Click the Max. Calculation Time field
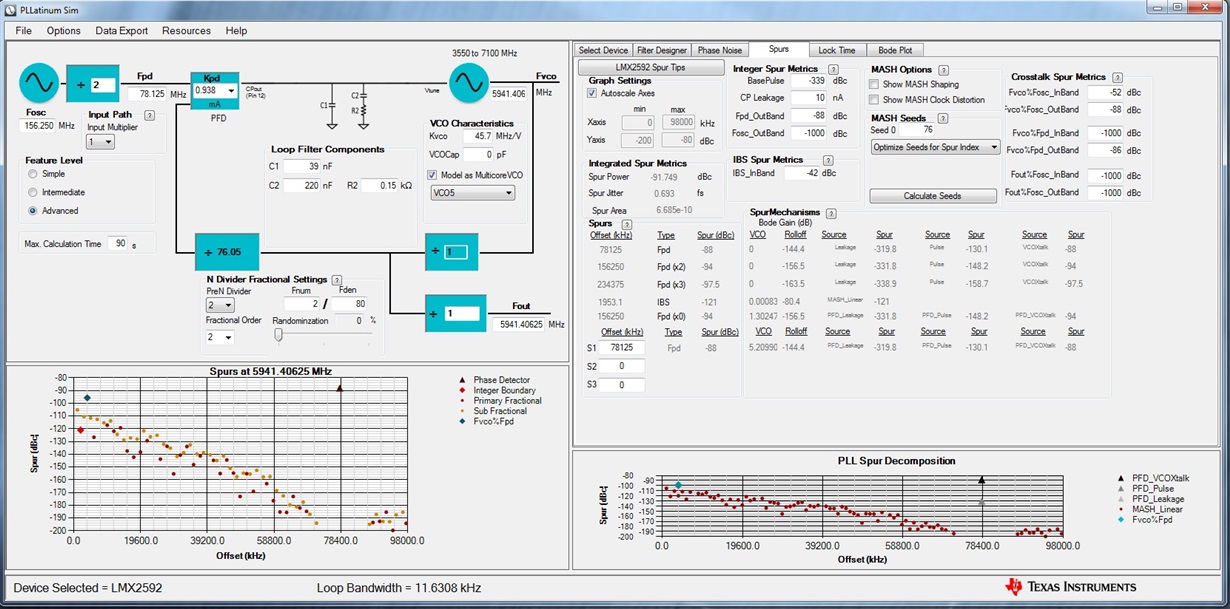This screenshot has width=1230, height=609. (x=118, y=243)
